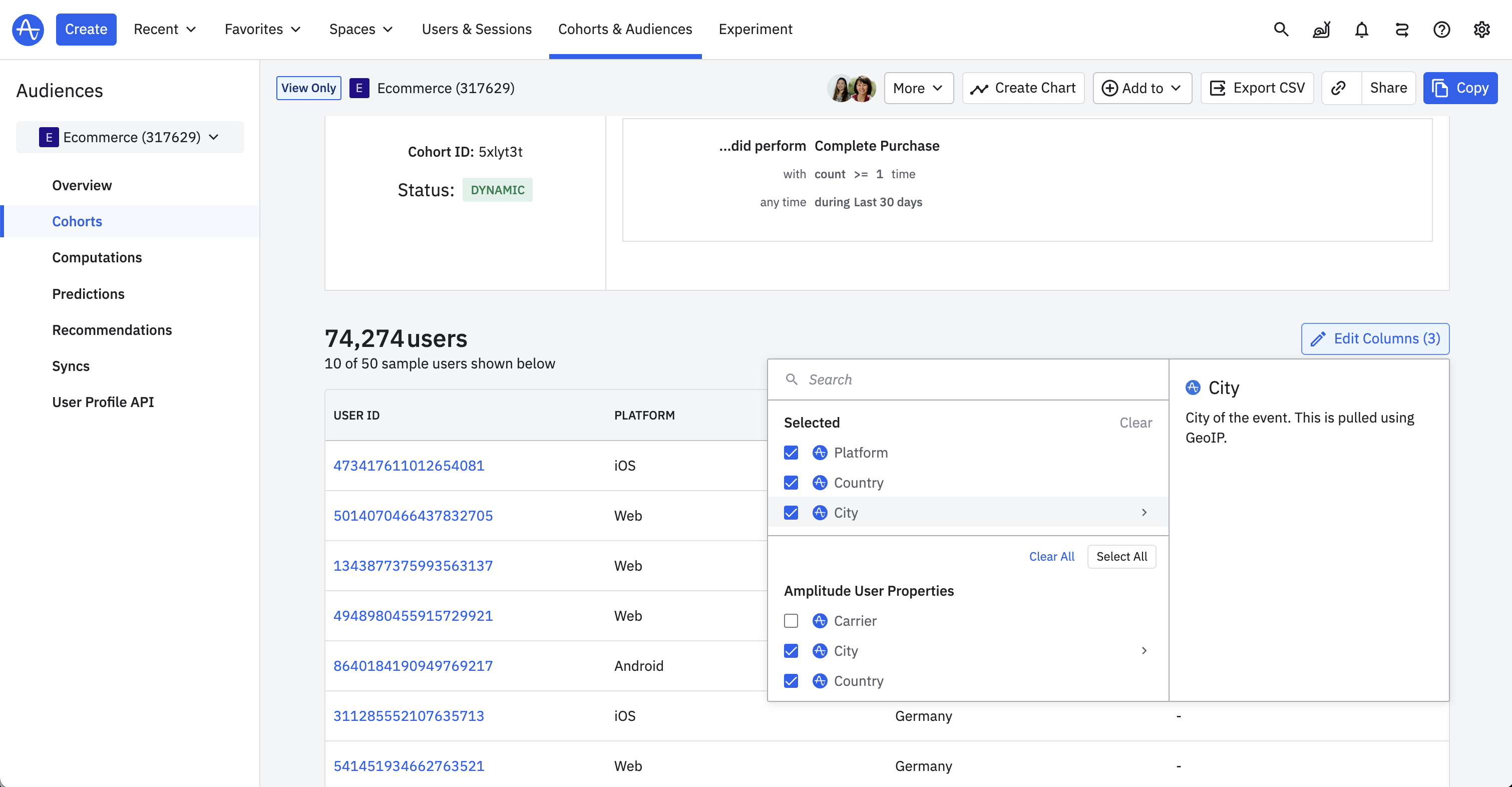This screenshot has width=1512, height=787.
Task: Expand Ecommerce (317629) project selector in sidebar
Action: click(130, 137)
